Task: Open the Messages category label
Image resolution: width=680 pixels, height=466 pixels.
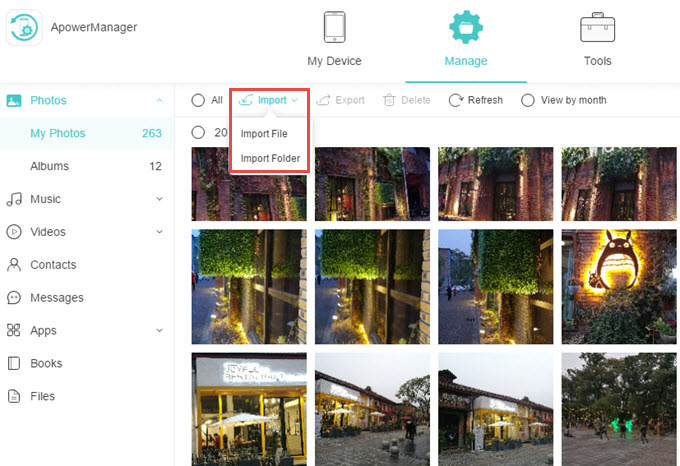Action: [x=57, y=298]
